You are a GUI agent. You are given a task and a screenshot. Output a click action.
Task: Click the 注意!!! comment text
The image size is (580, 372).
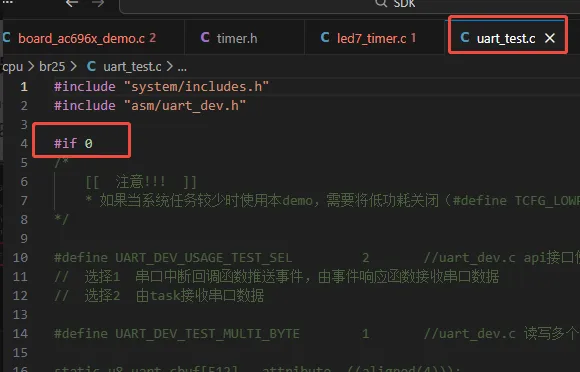[x=141, y=182]
